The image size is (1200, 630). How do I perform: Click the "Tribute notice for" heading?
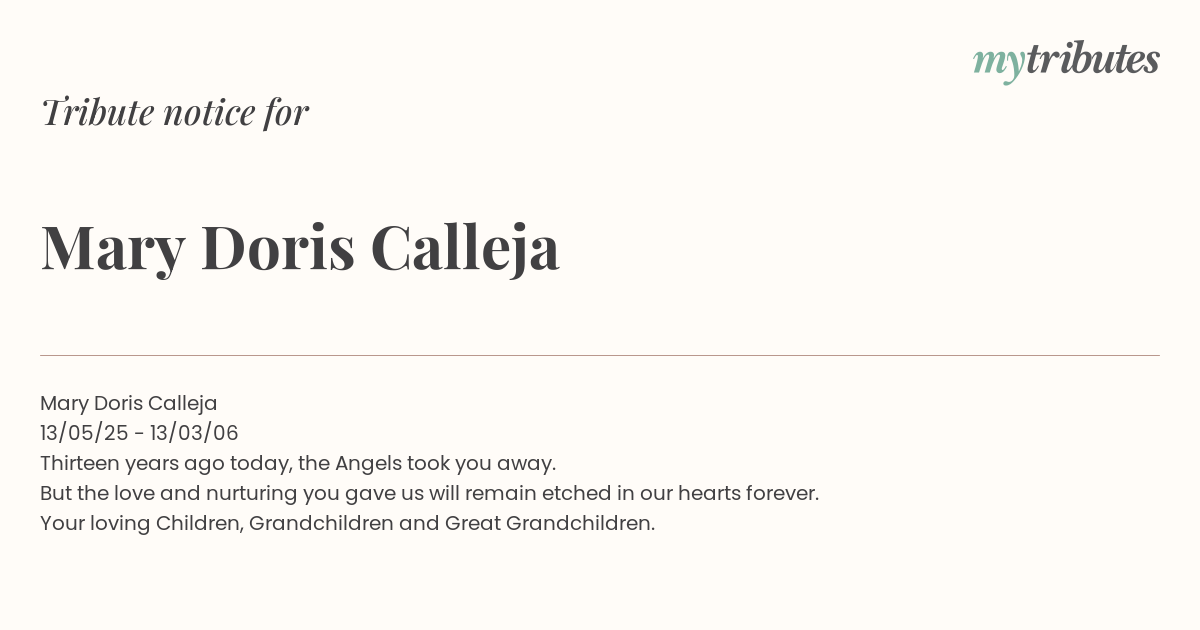pos(175,112)
